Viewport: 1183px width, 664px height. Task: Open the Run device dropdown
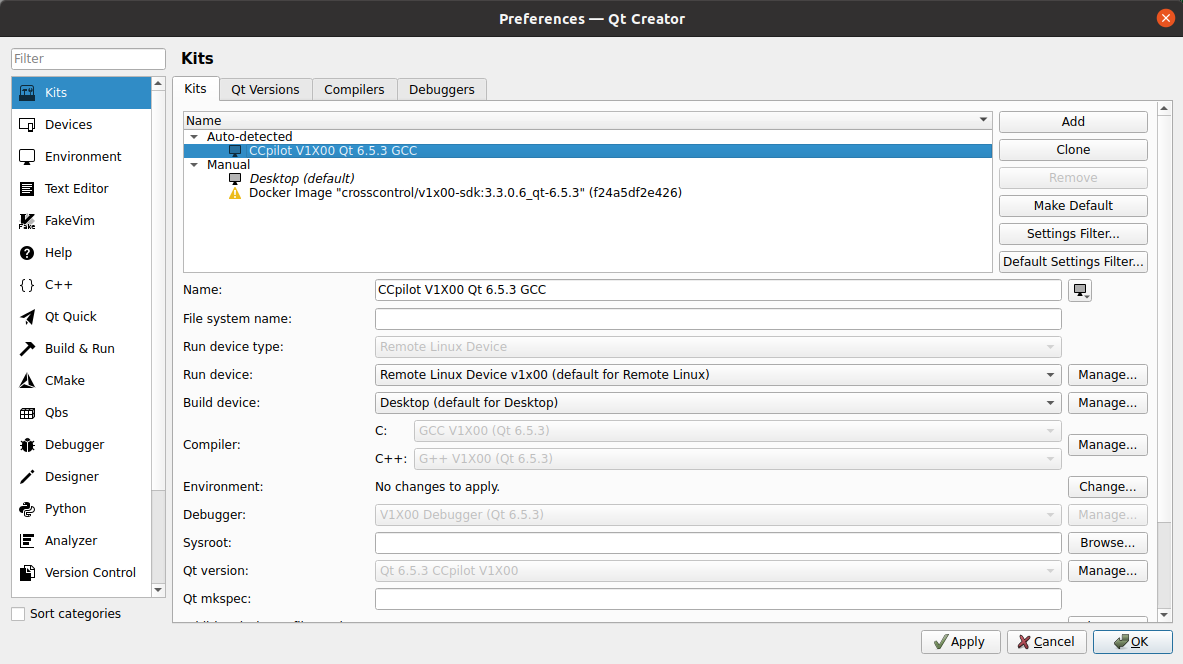(x=717, y=375)
